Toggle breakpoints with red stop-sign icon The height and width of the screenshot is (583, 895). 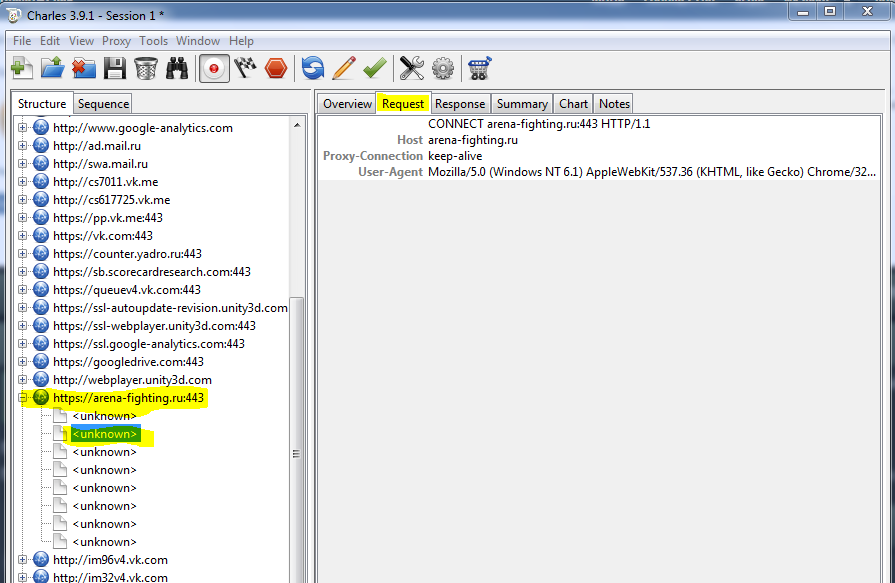pos(276,69)
